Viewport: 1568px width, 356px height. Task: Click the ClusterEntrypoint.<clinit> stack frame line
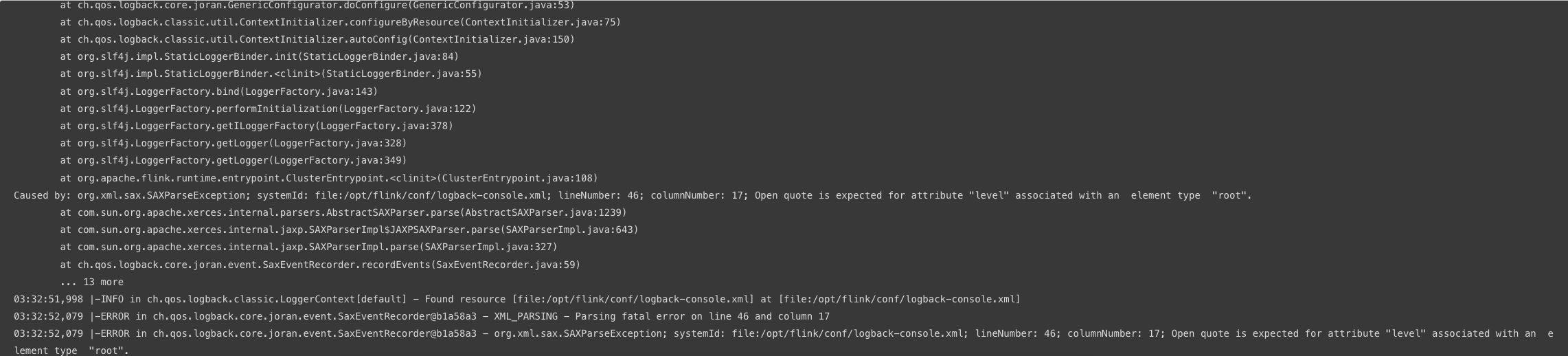pyautogui.click(x=329, y=178)
